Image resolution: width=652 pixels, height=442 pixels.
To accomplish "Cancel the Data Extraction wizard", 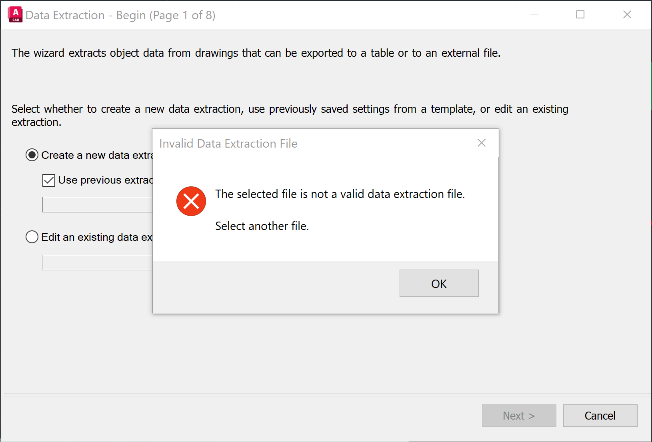I will click(x=600, y=415).
